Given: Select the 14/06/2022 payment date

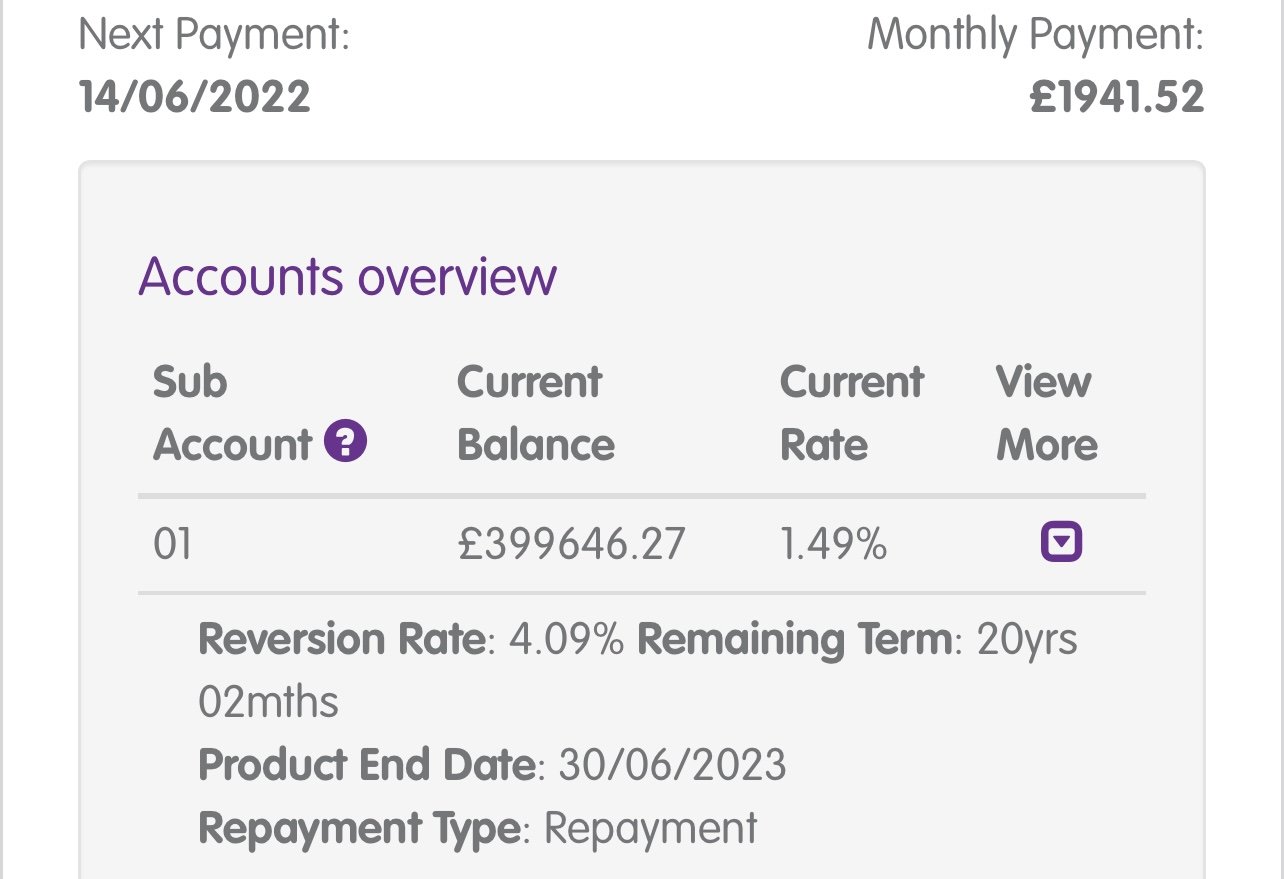Looking at the screenshot, I should coord(195,98).
